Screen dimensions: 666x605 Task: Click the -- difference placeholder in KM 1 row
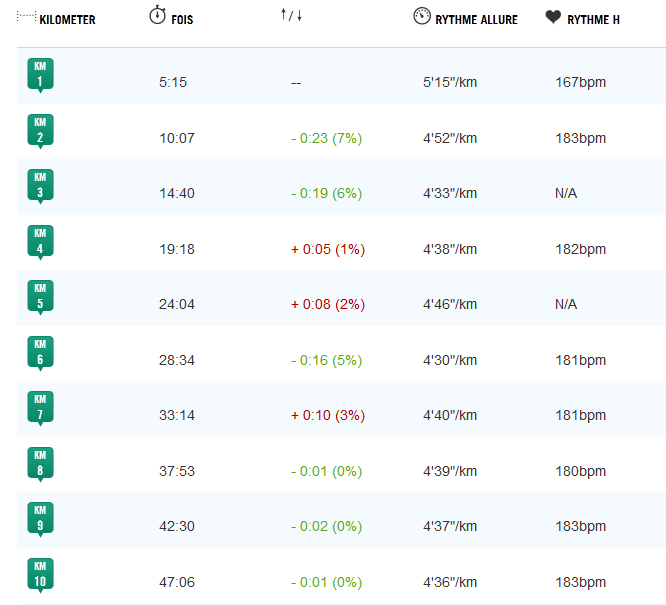coord(296,83)
